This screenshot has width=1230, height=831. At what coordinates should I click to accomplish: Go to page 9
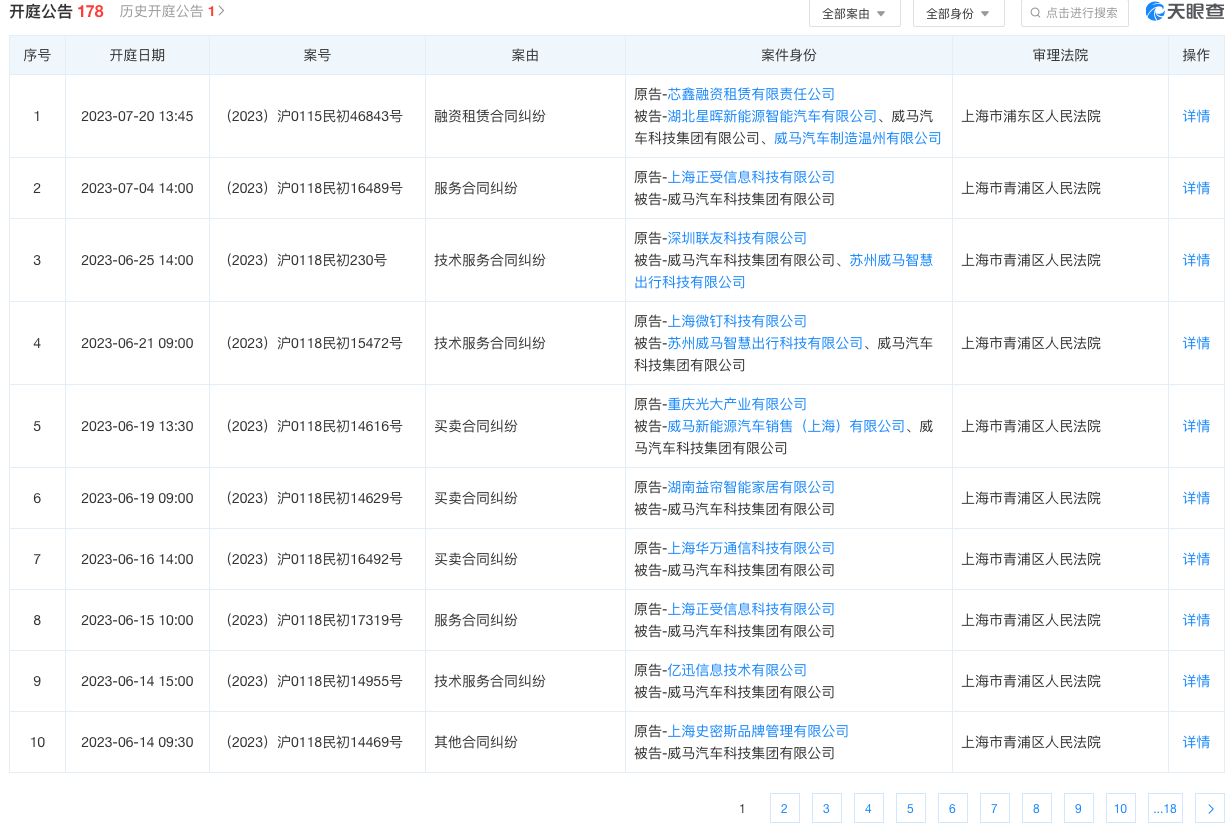tap(1078, 808)
